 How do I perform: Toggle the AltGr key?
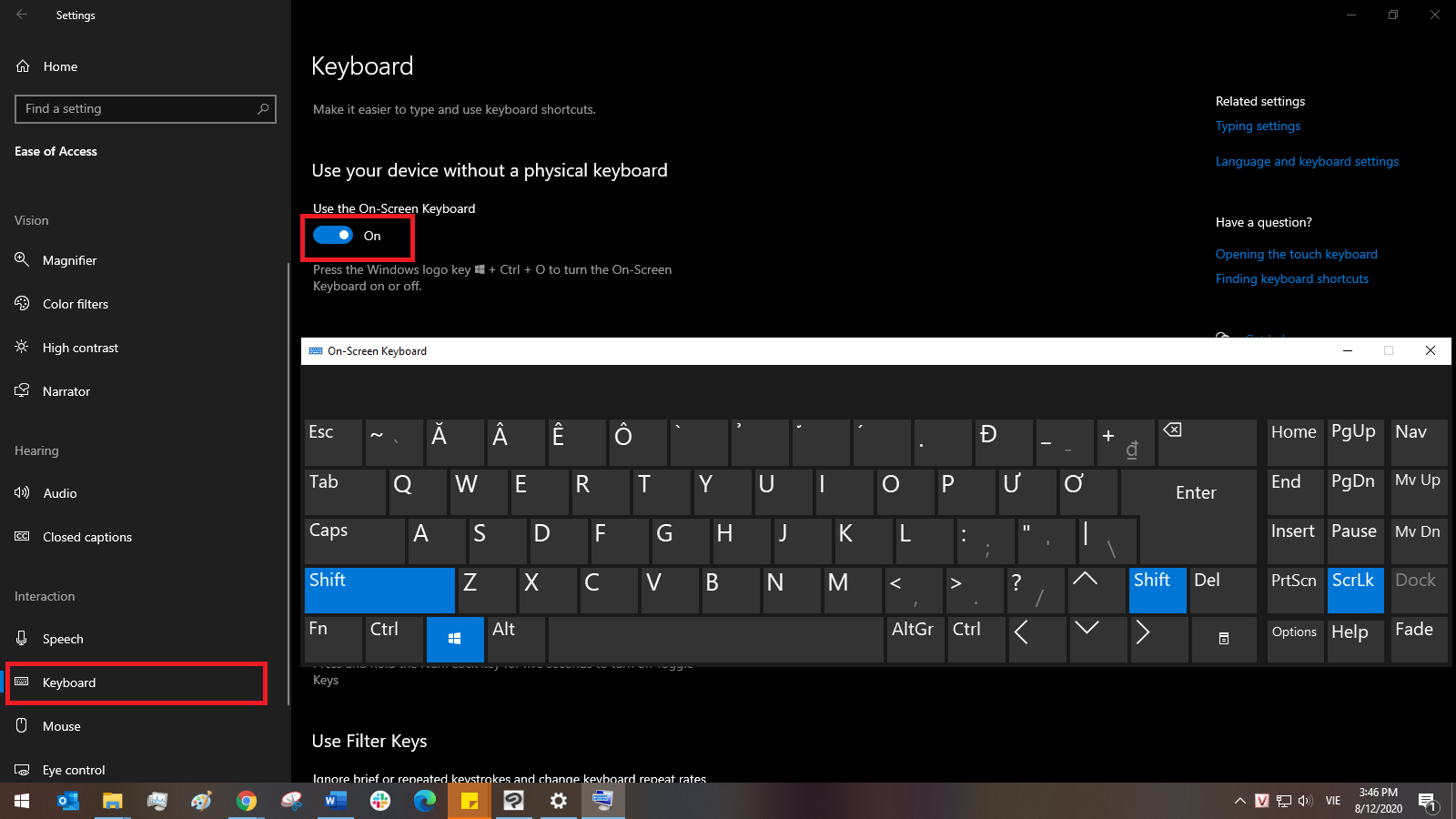(915, 640)
